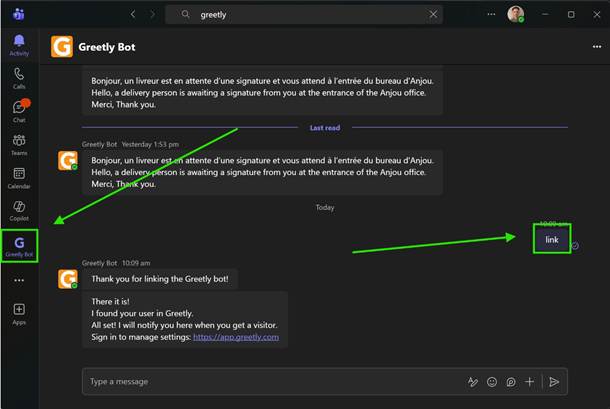The height and width of the screenshot is (409, 610).
Task: Open the Activity feed in sidebar
Action: tap(19, 45)
